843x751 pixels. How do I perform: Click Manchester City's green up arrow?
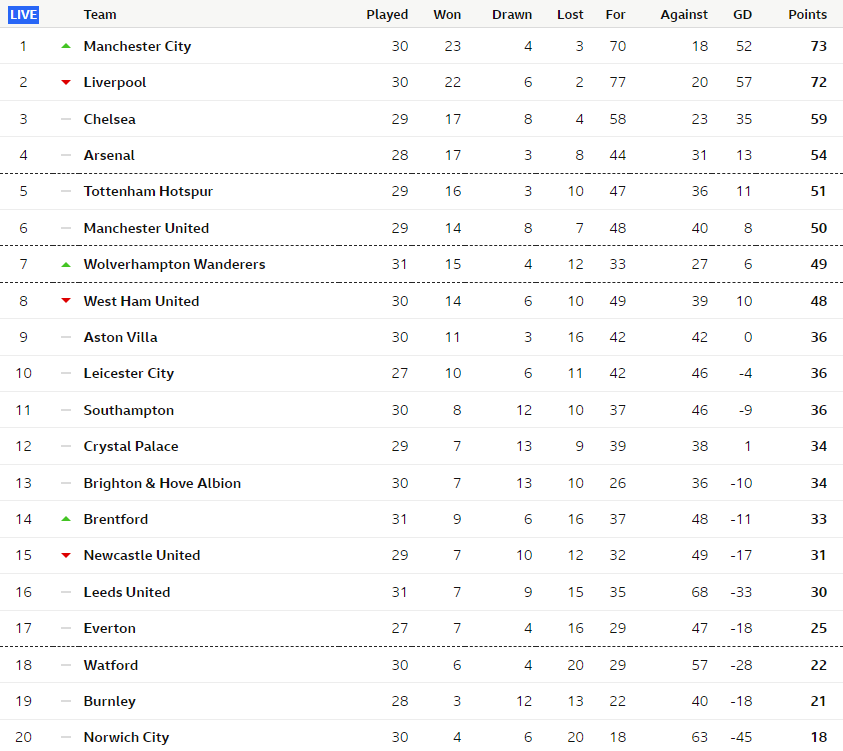(x=66, y=46)
